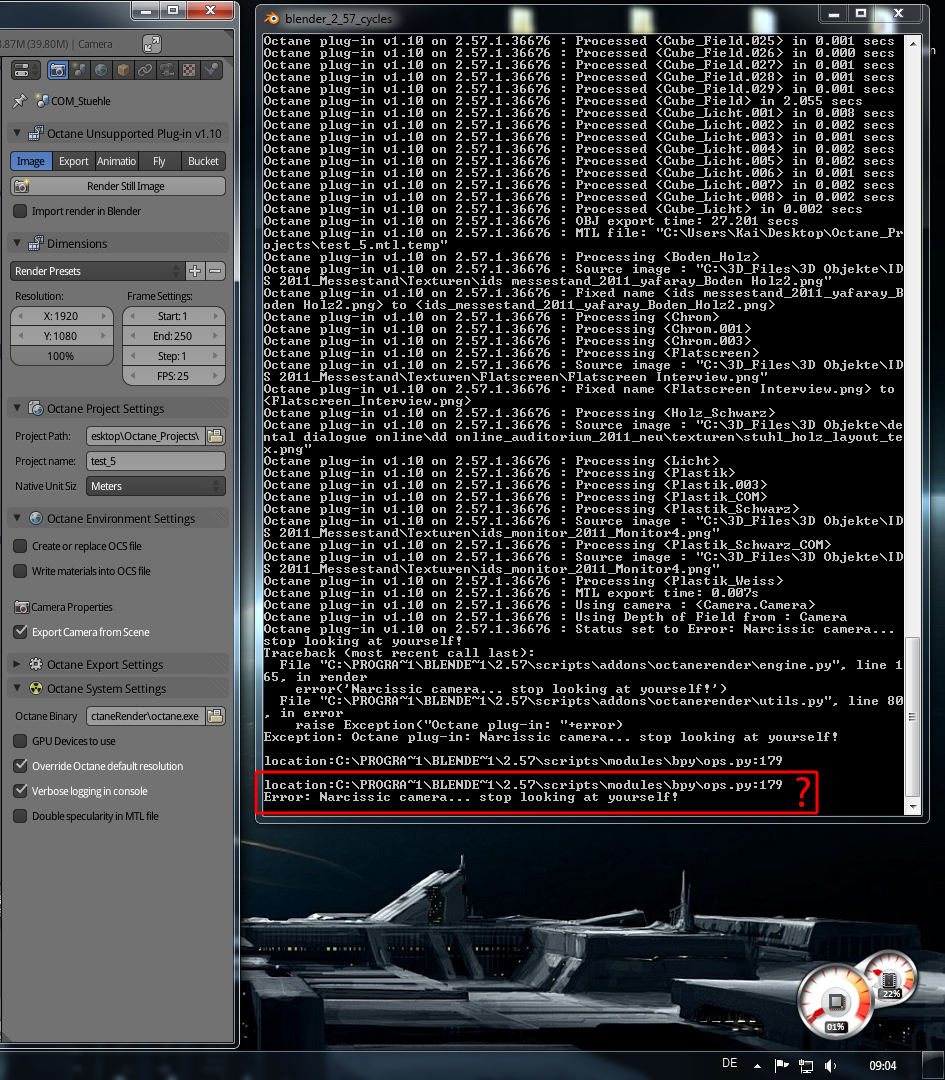Enable Create or replace OCS file

21,546
